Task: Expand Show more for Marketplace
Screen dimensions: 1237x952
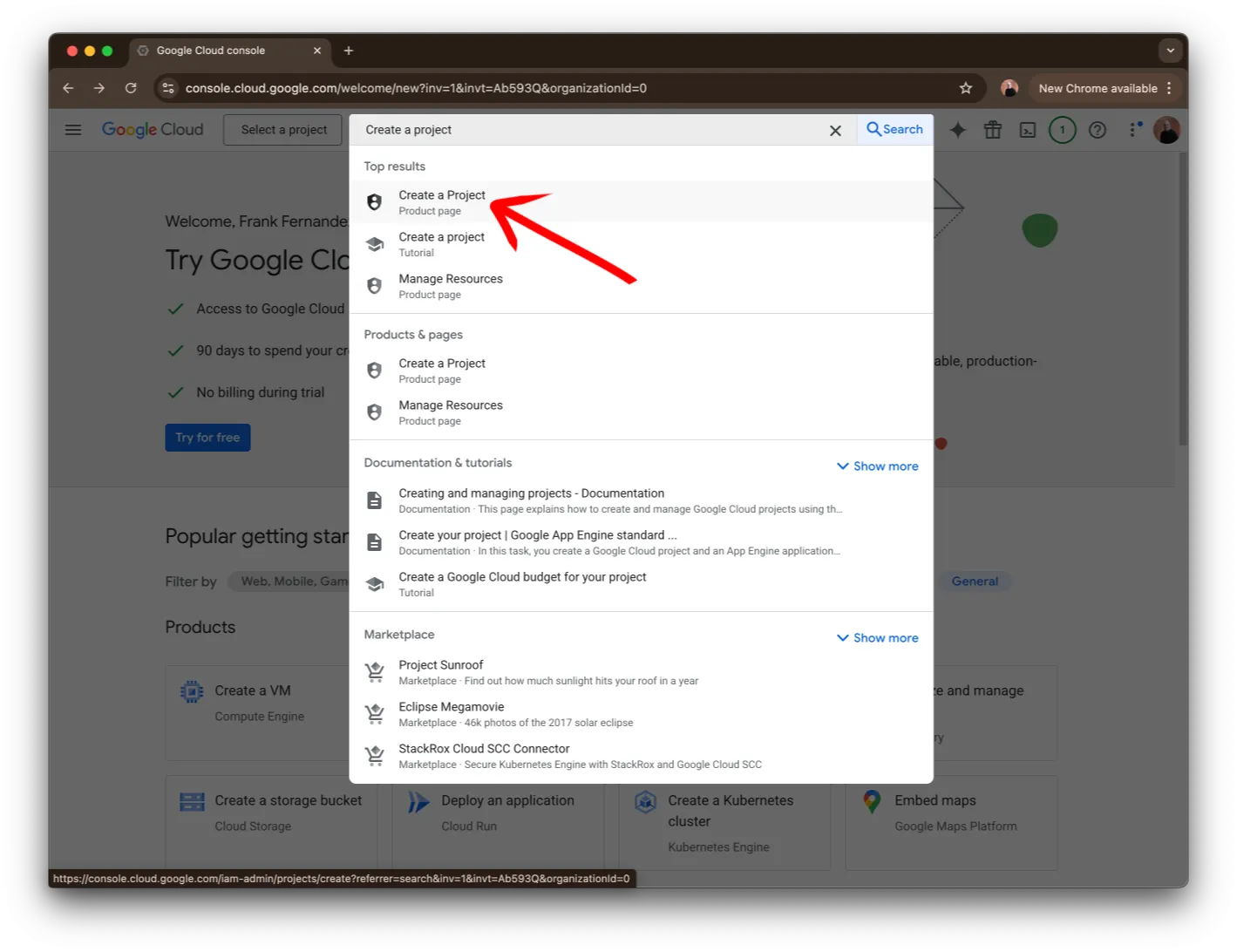Action: pos(877,638)
